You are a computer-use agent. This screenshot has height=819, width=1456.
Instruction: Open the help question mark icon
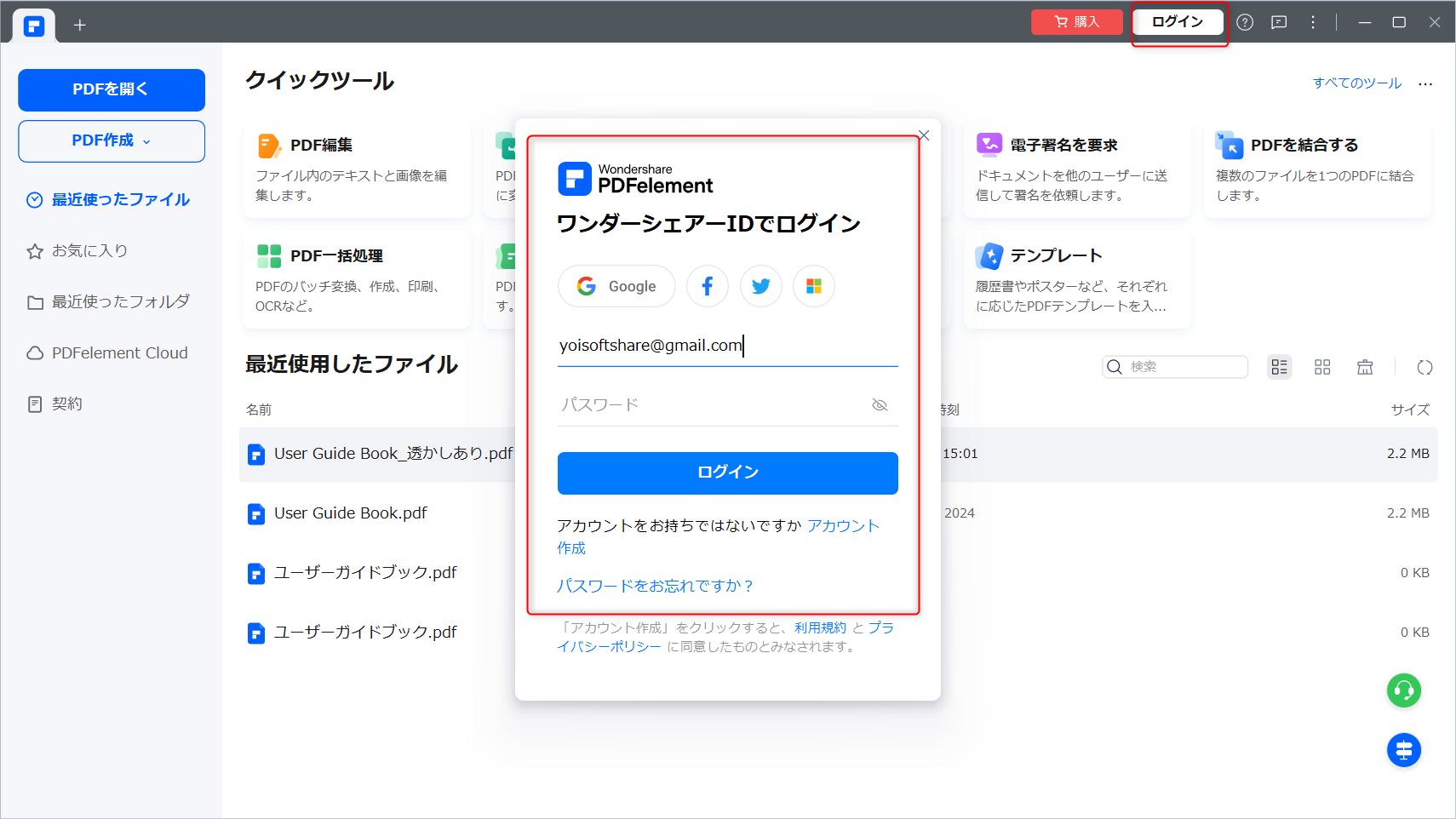[1245, 22]
